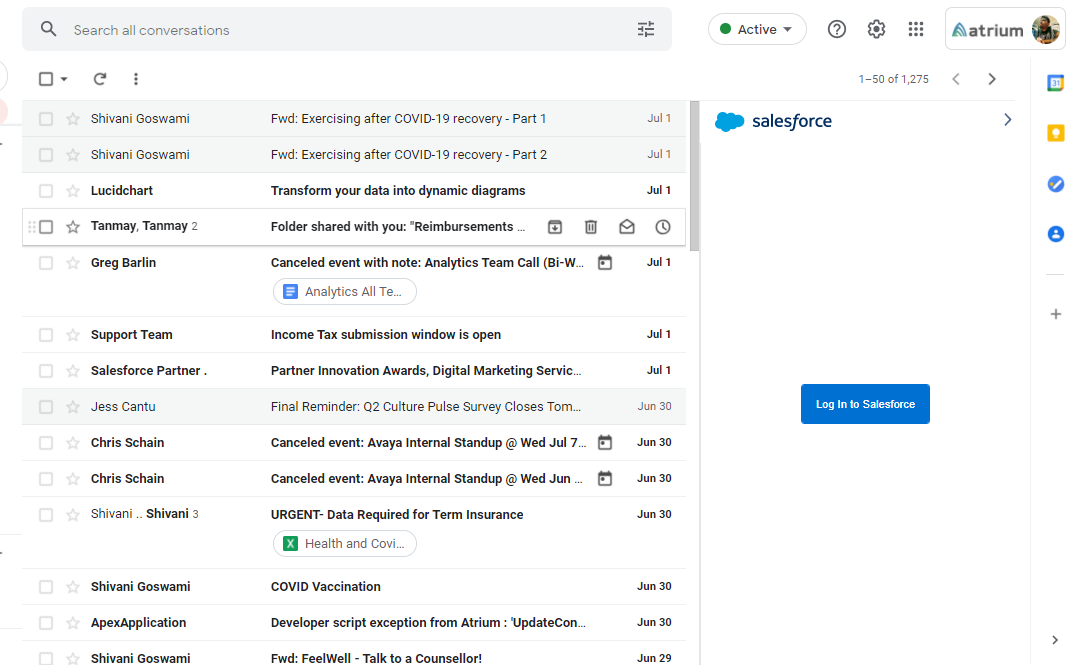The height and width of the screenshot is (665, 1080).
Task: Expand the select-all checkbox dropdown arrow
Action: coord(64,79)
